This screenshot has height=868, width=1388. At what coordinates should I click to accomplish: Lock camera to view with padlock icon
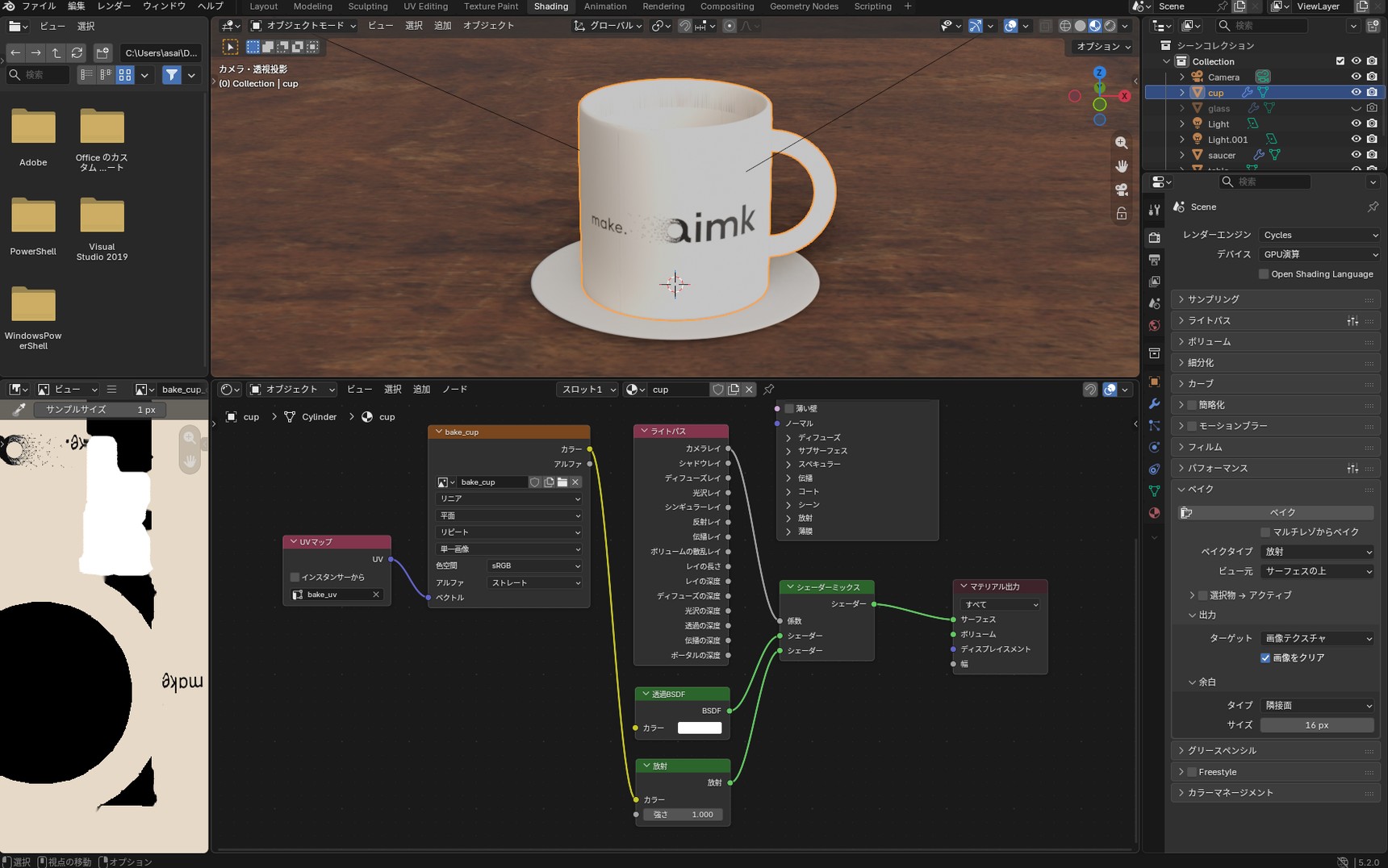(1122, 213)
